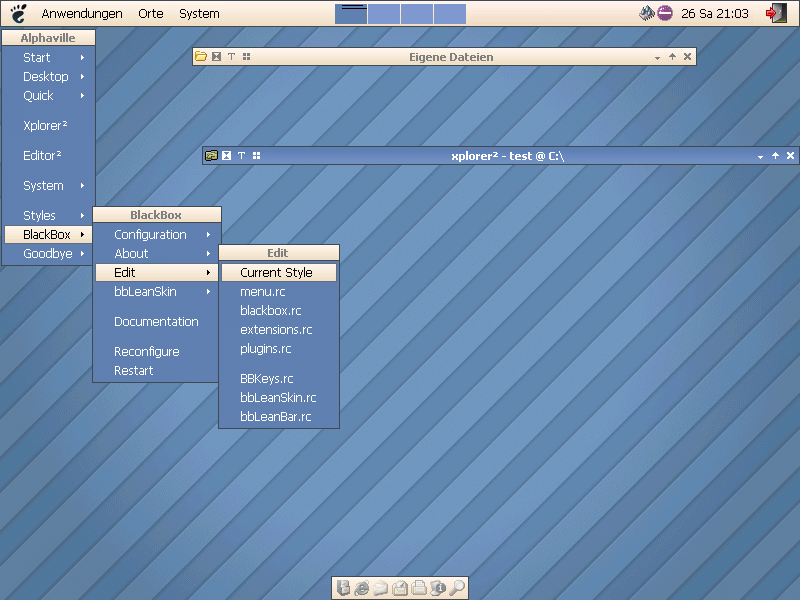Viewport: 800px width, 600px height.
Task: Expand the Desktop submenu
Action: (49, 77)
